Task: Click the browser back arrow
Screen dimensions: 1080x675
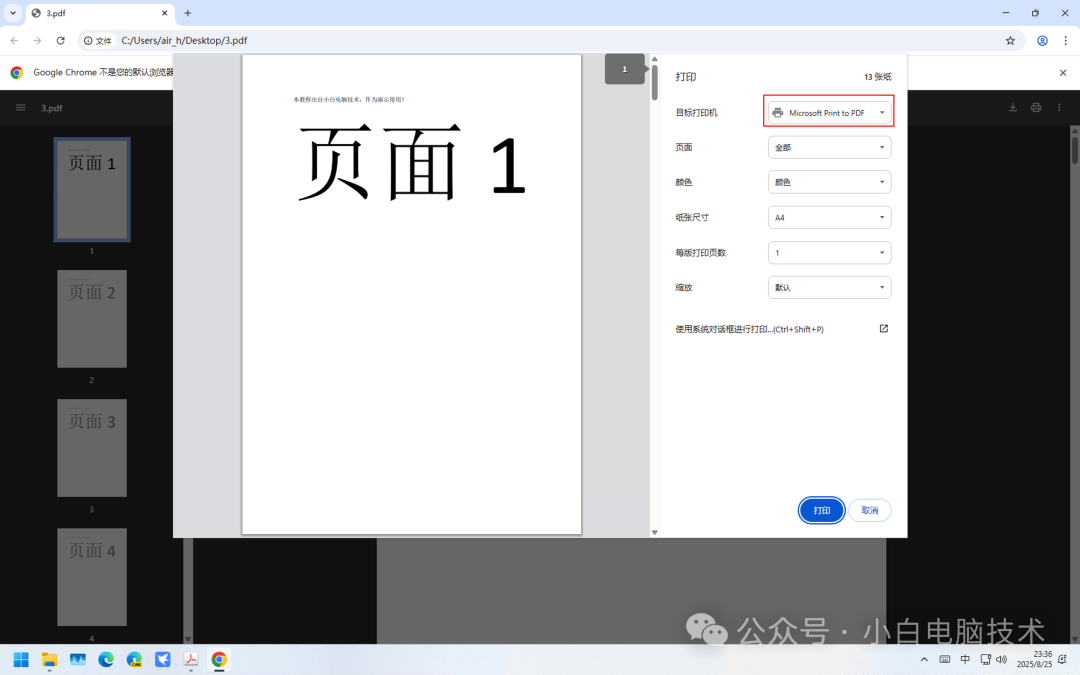Action: pyautogui.click(x=14, y=41)
